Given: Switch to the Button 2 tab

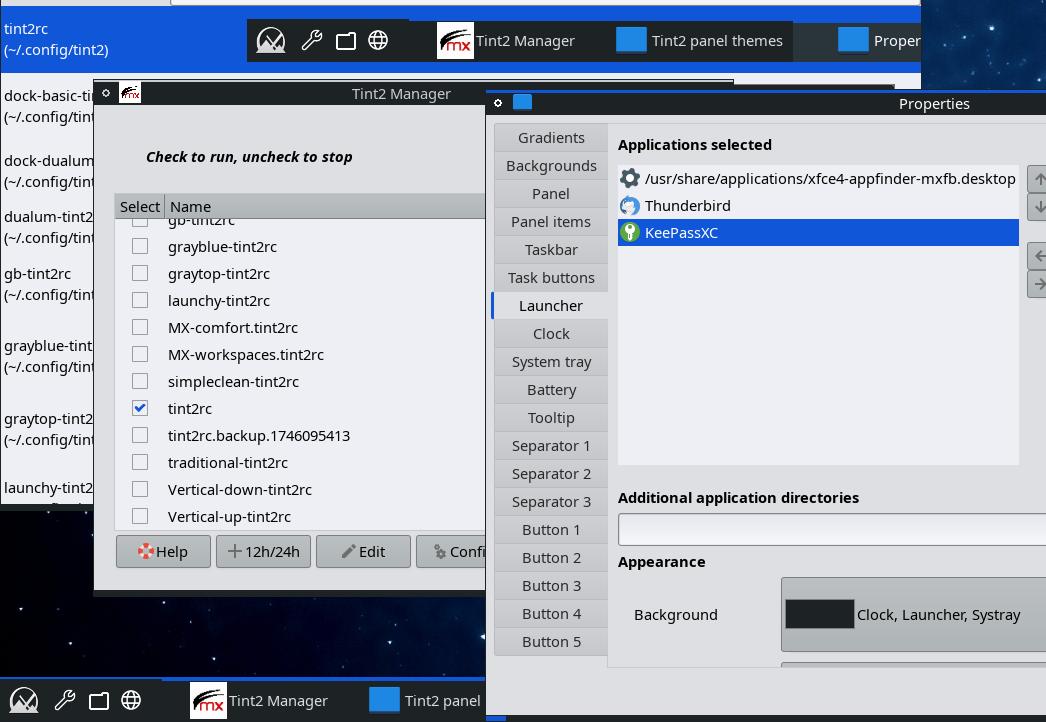Looking at the screenshot, I should [x=551, y=558].
